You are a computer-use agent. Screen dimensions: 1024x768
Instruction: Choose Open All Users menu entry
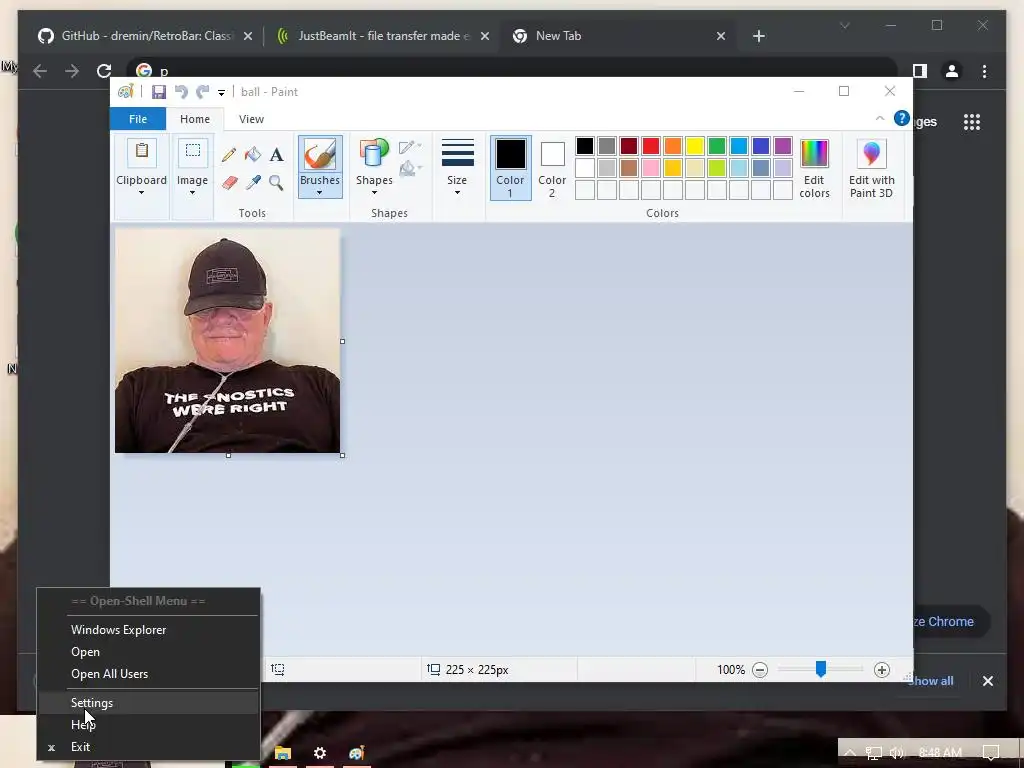click(x=148, y=673)
